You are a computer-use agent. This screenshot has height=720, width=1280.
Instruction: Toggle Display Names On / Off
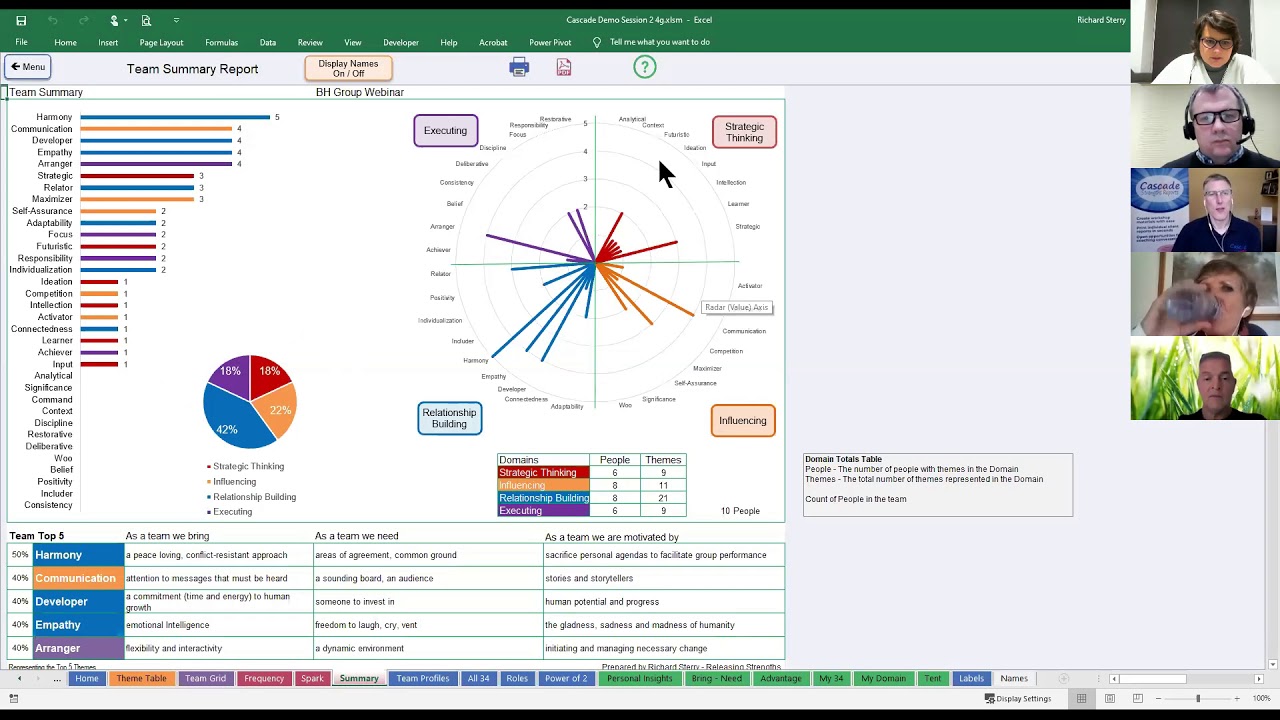(x=348, y=68)
